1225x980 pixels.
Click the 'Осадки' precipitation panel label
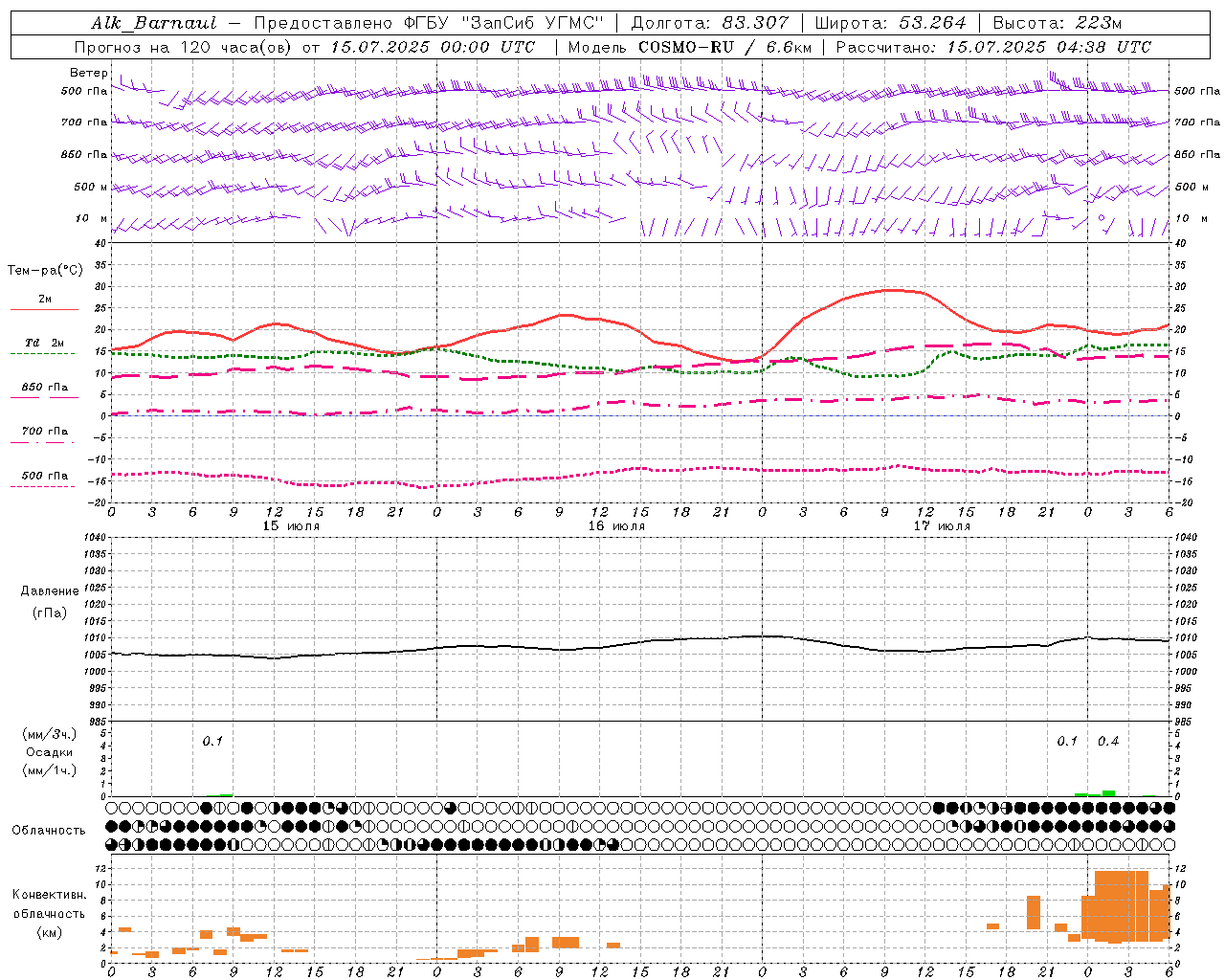[x=49, y=752]
